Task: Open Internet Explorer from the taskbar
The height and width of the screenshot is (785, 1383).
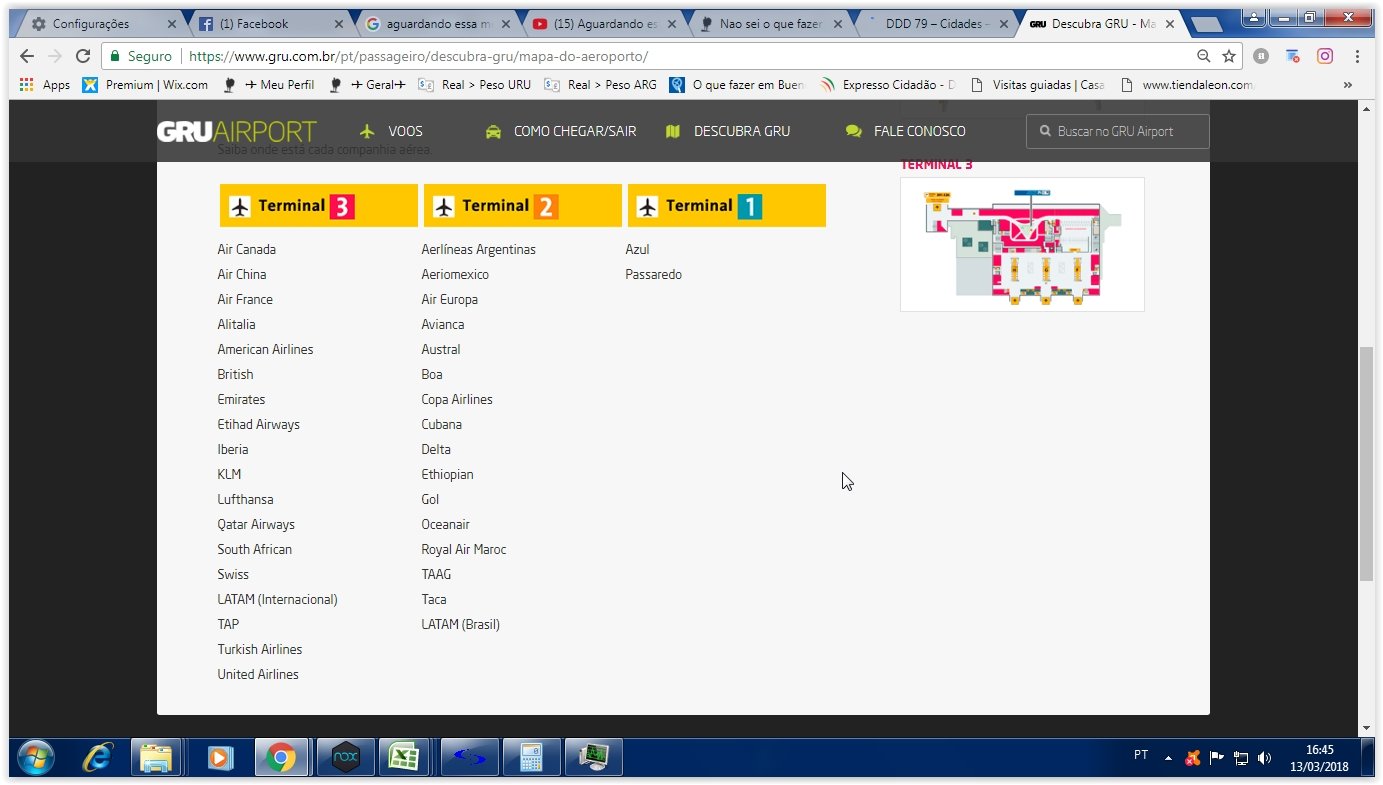Action: [x=97, y=758]
